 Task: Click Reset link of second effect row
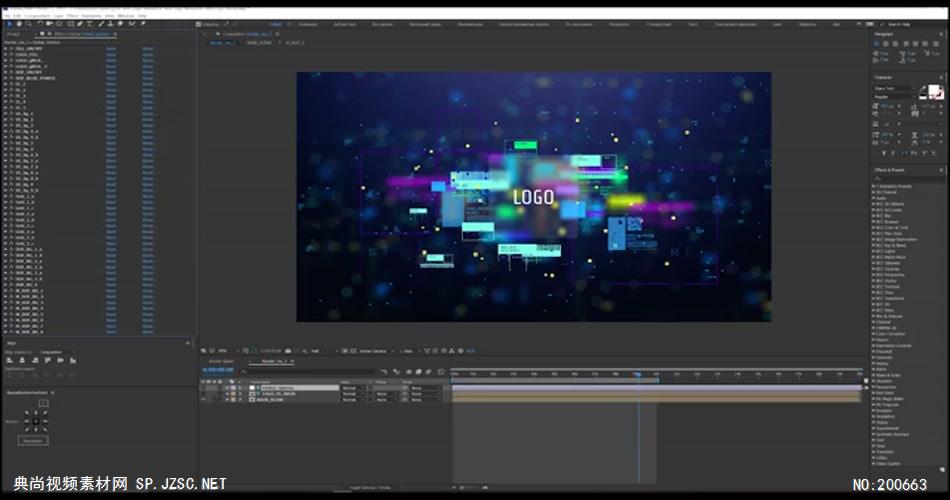tap(111, 54)
